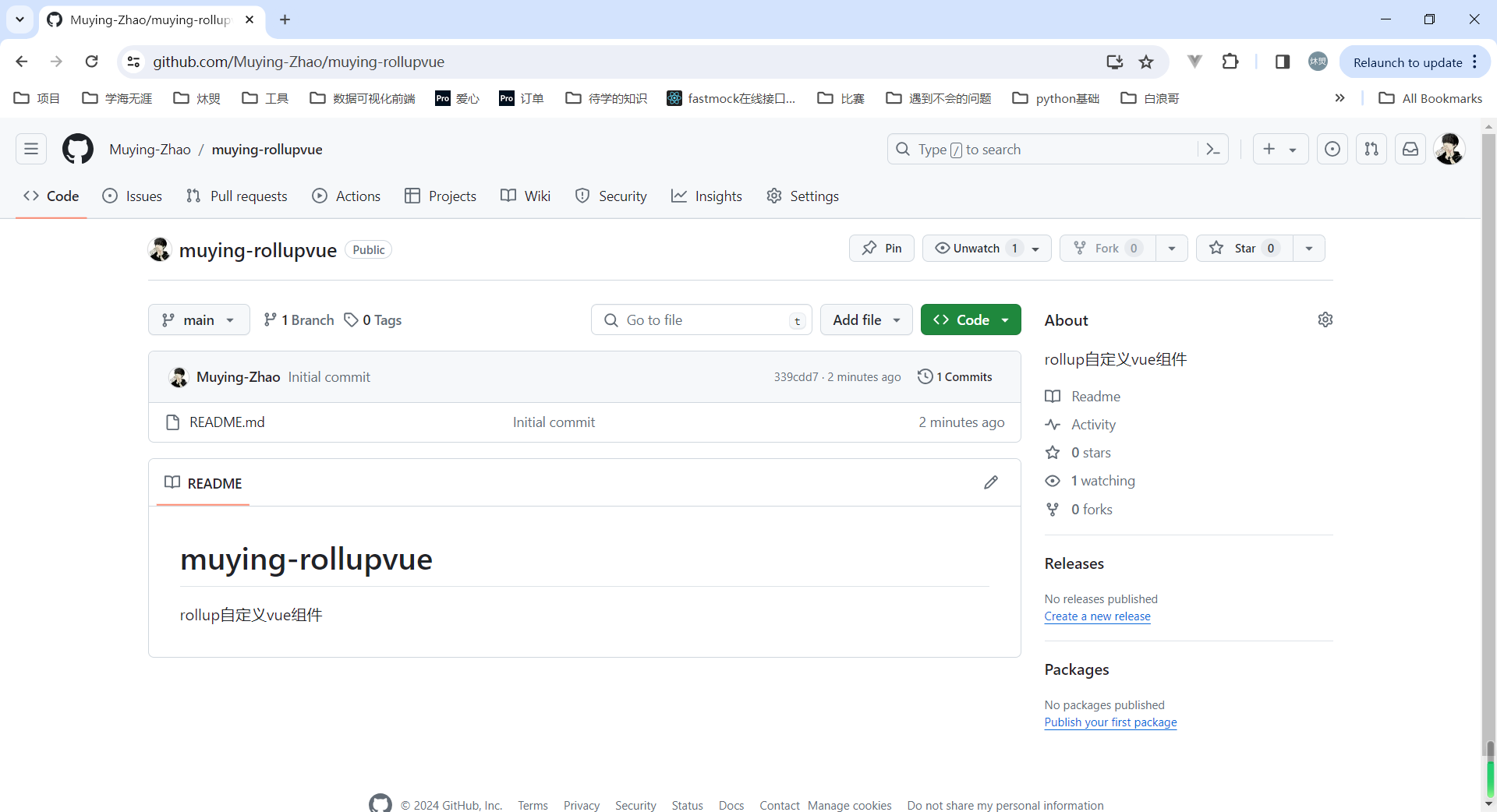1497x812 pixels.
Task: Go to GitHub homepage via Octocat logo
Action: [x=78, y=149]
